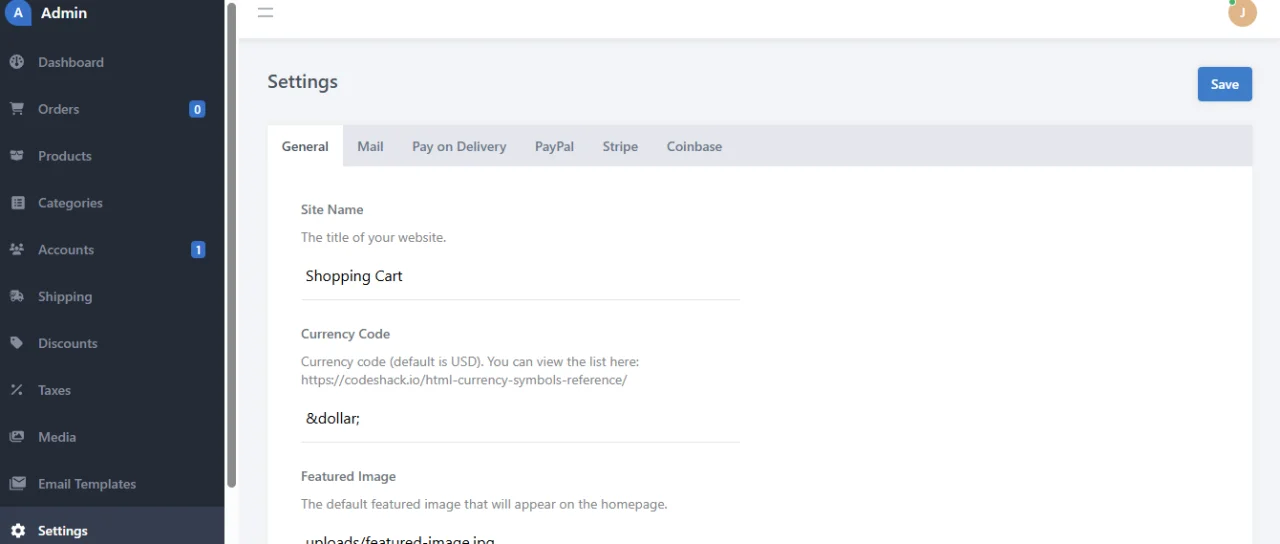The height and width of the screenshot is (544, 1280).
Task: Click the Accounts count badge
Action: (198, 250)
